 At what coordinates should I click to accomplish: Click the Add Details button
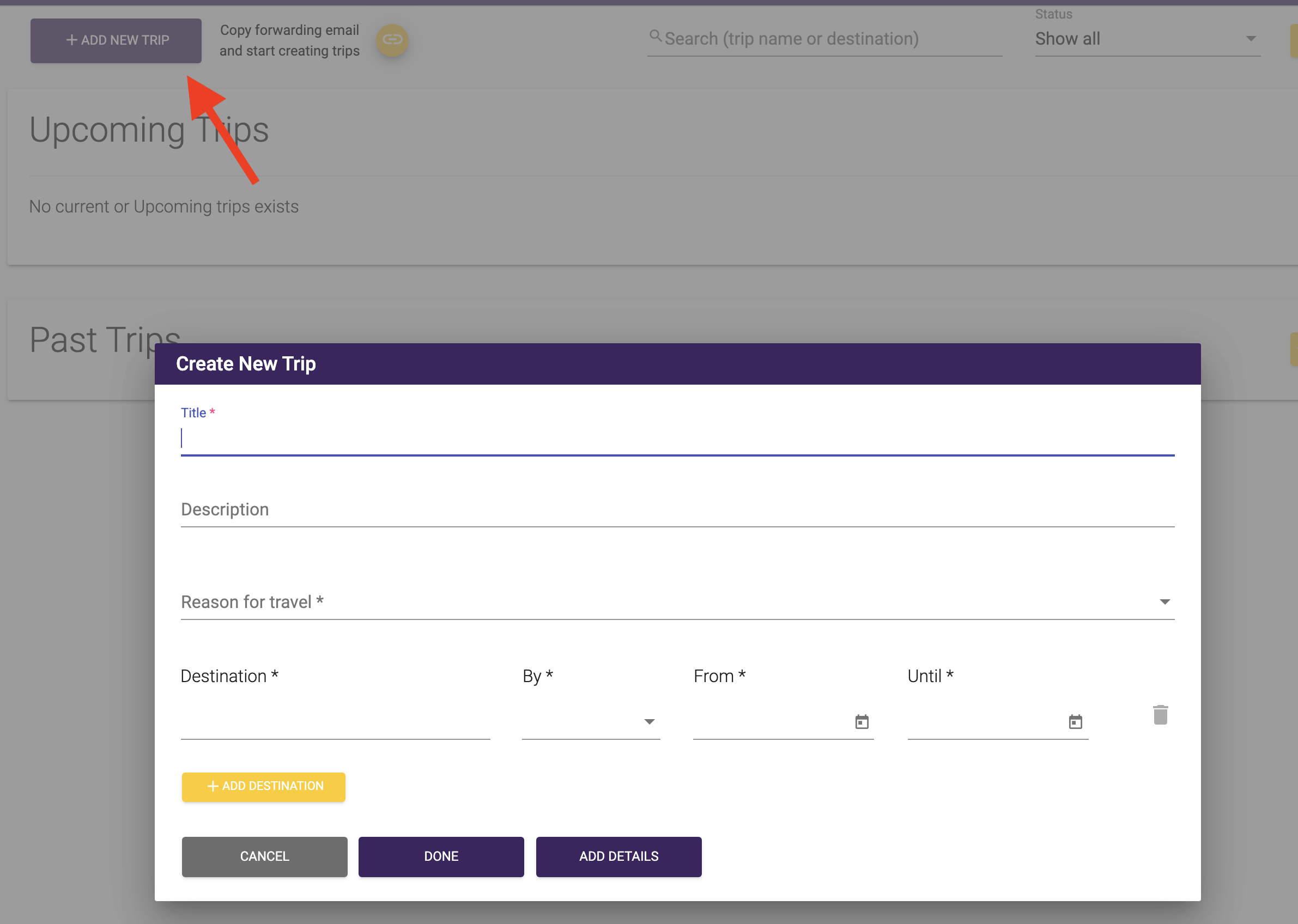[618, 856]
